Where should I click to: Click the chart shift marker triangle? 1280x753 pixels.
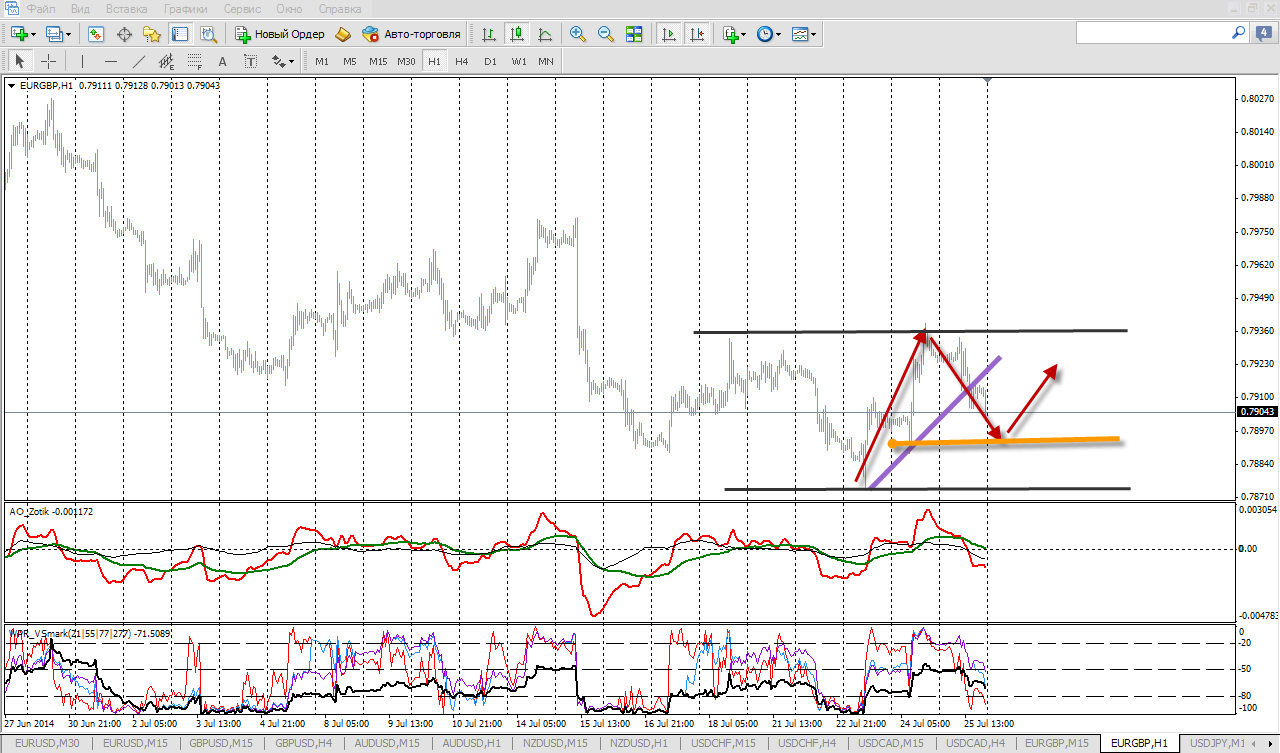pyautogui.click(x=988, y=79)
